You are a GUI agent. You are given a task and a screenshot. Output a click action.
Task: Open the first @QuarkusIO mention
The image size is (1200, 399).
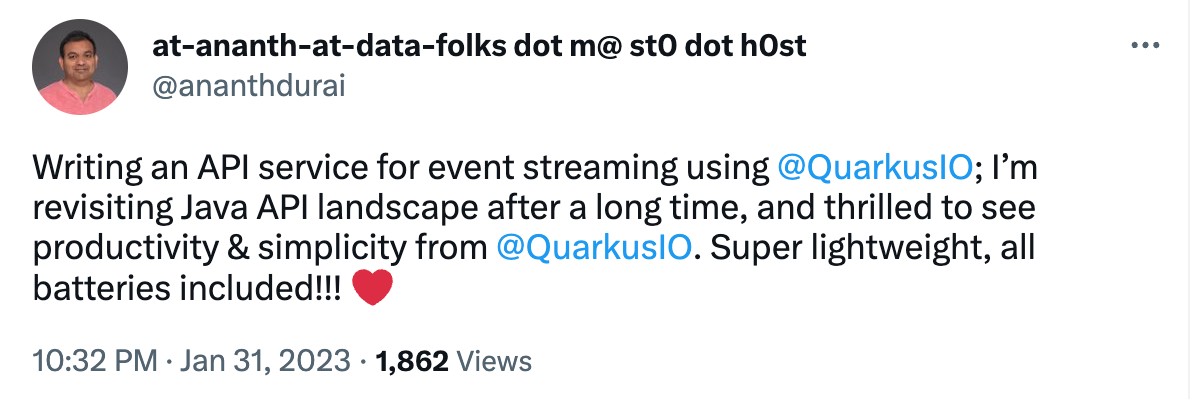click(x=875, y=168)
